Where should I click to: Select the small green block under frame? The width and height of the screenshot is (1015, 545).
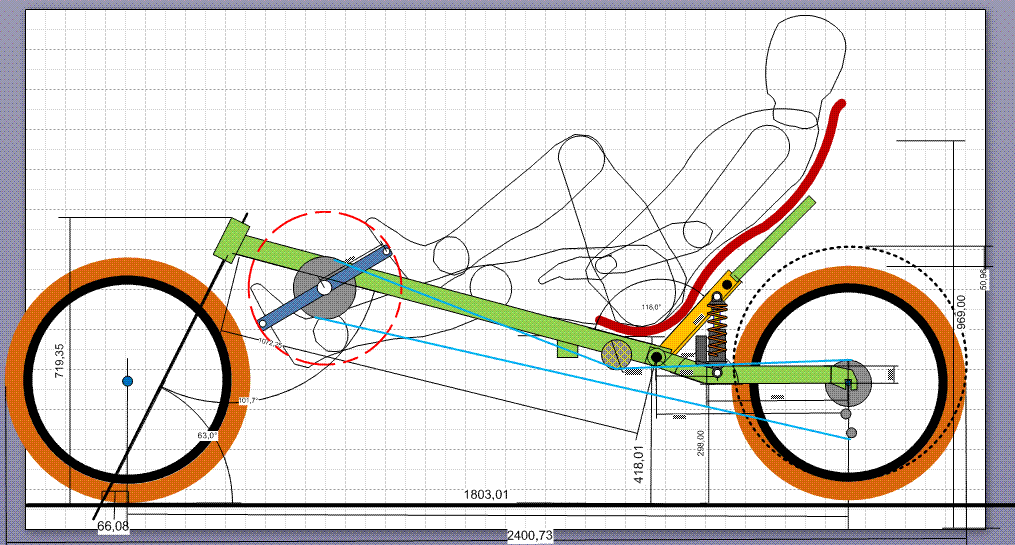point(567,348)
